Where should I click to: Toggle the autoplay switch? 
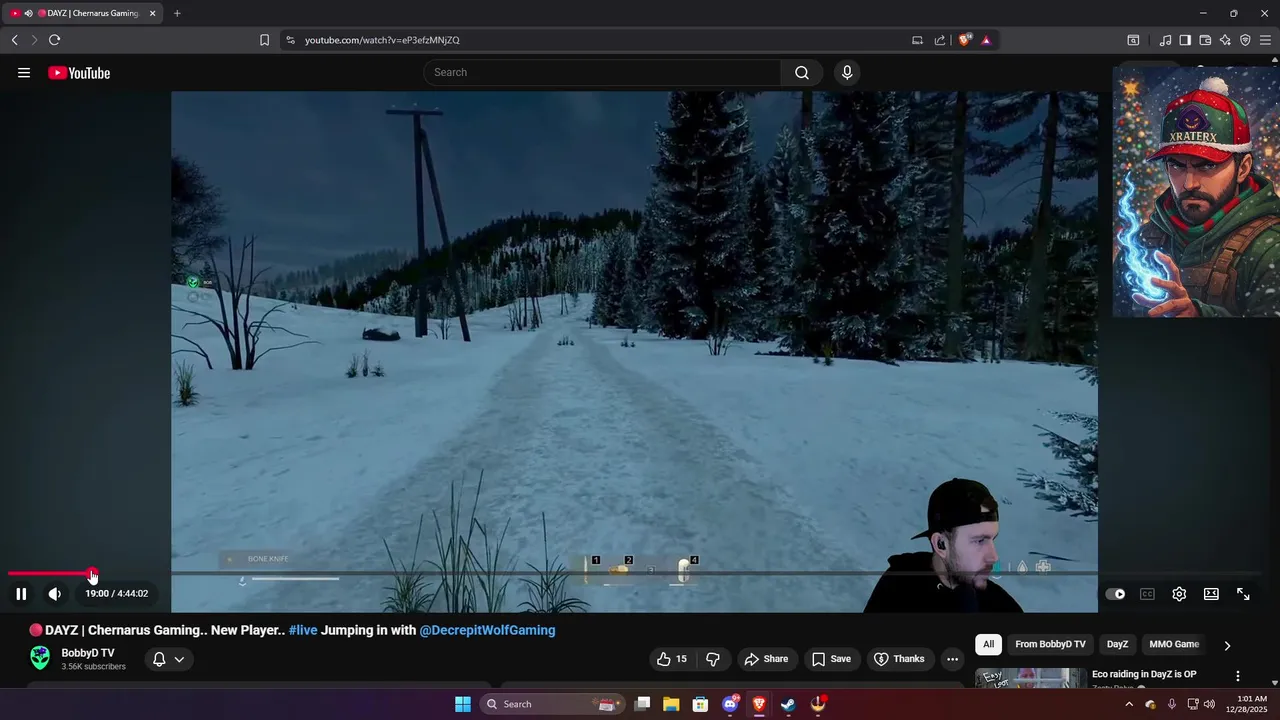pos(1115,594)
